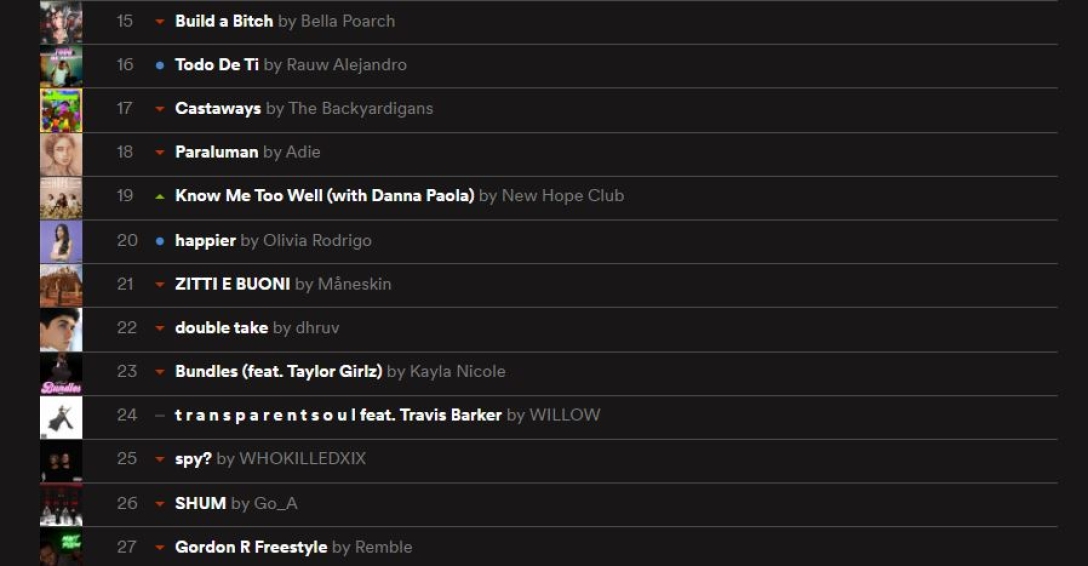Select the double take cover art
Image resolution: width=1088 pixels, height=566 pixels.
[x=61, y=329]
